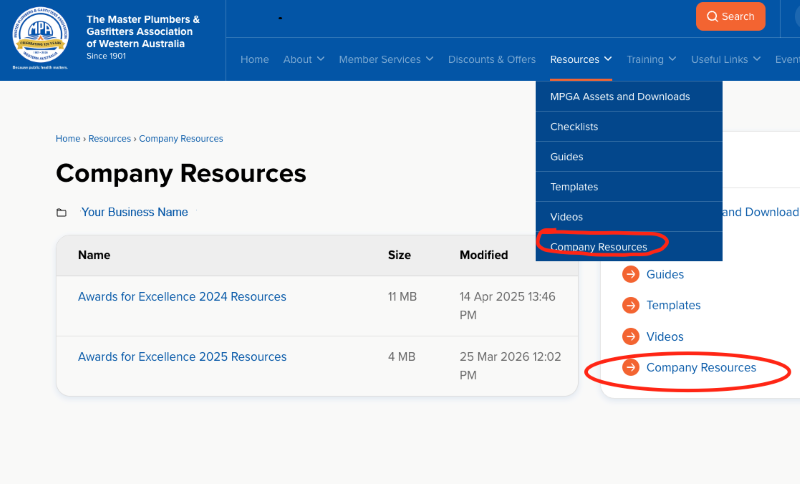This screenshot has height=484, width=800.
Task: Expand the Member Services dropdown
Action: click(x=385, y=60)
